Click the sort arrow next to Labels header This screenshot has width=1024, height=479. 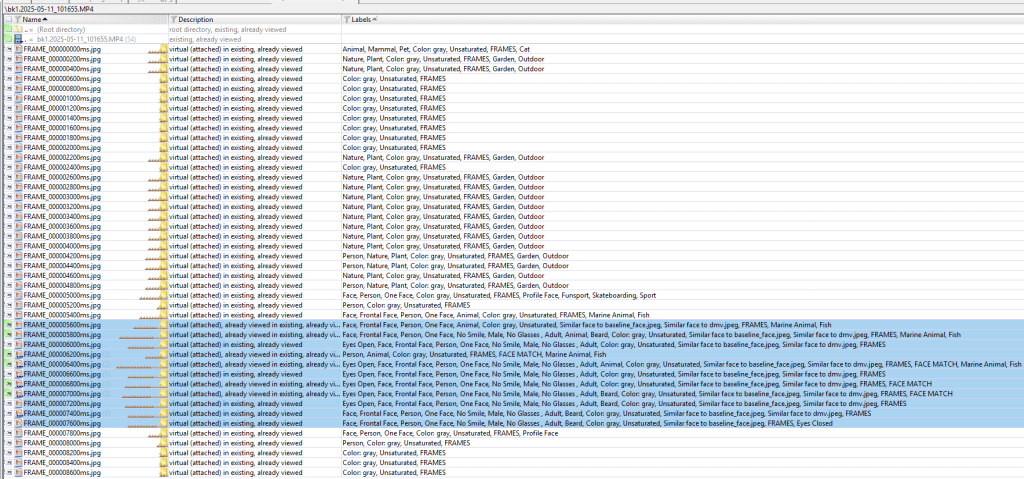[x=376, y=20]
